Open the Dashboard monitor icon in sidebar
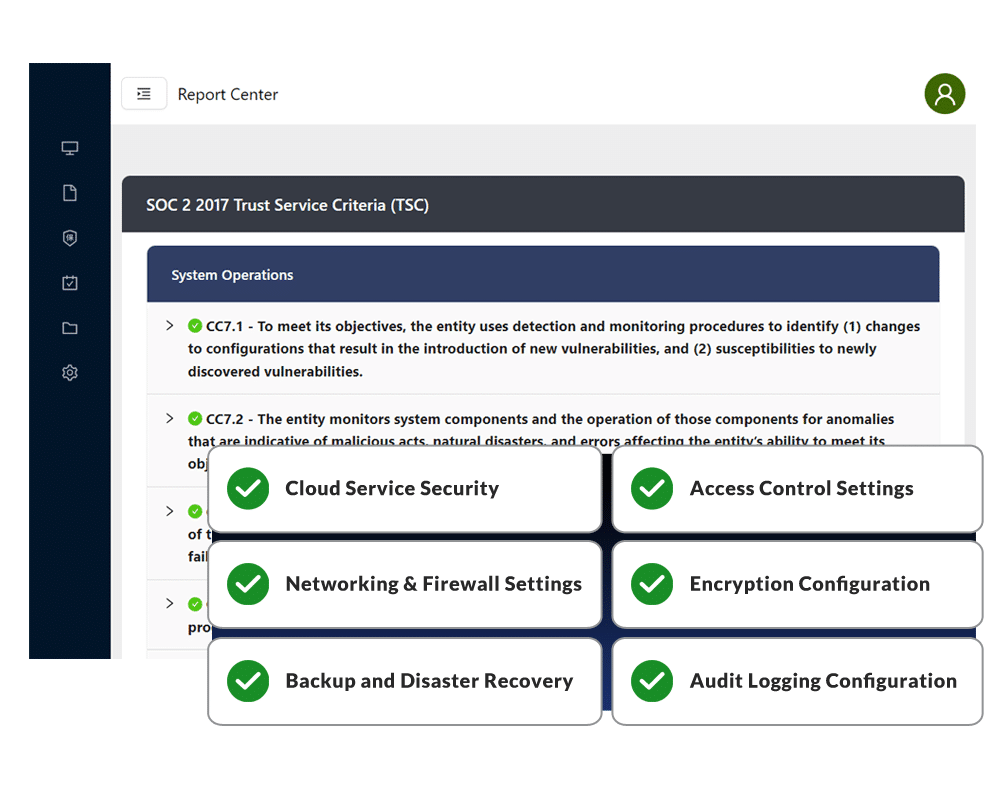This screenshot has width=1000, height=800. (x=70, y=147)
